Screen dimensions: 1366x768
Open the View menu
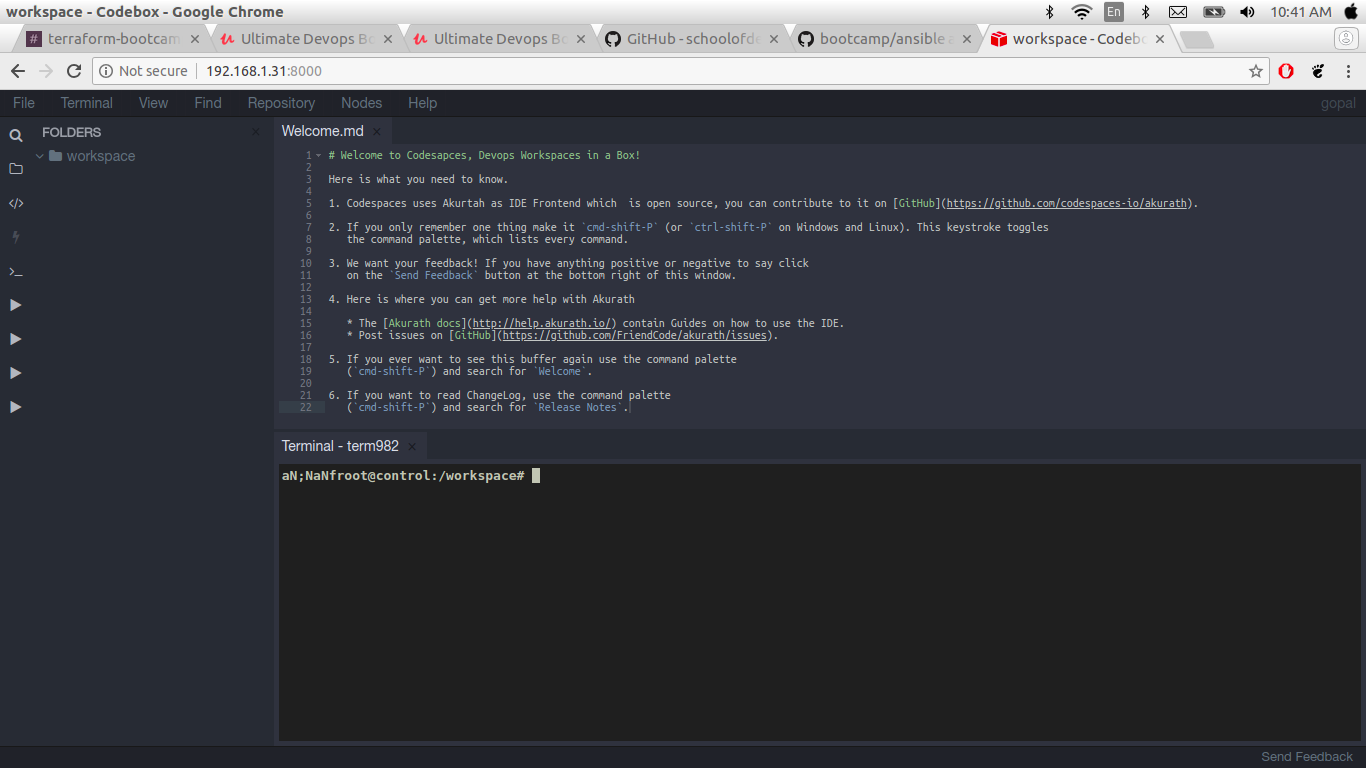[x=153, y=103]
